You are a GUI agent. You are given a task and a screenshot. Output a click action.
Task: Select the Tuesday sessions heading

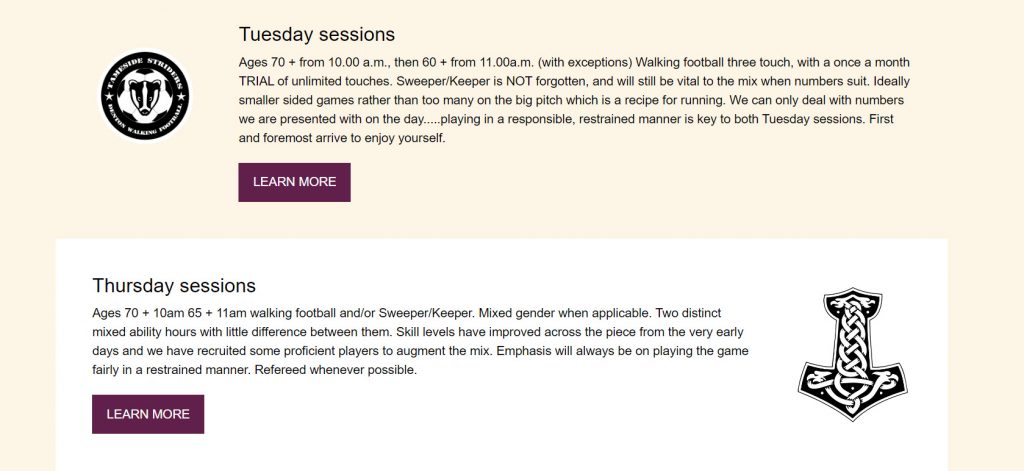coord(317,34)
